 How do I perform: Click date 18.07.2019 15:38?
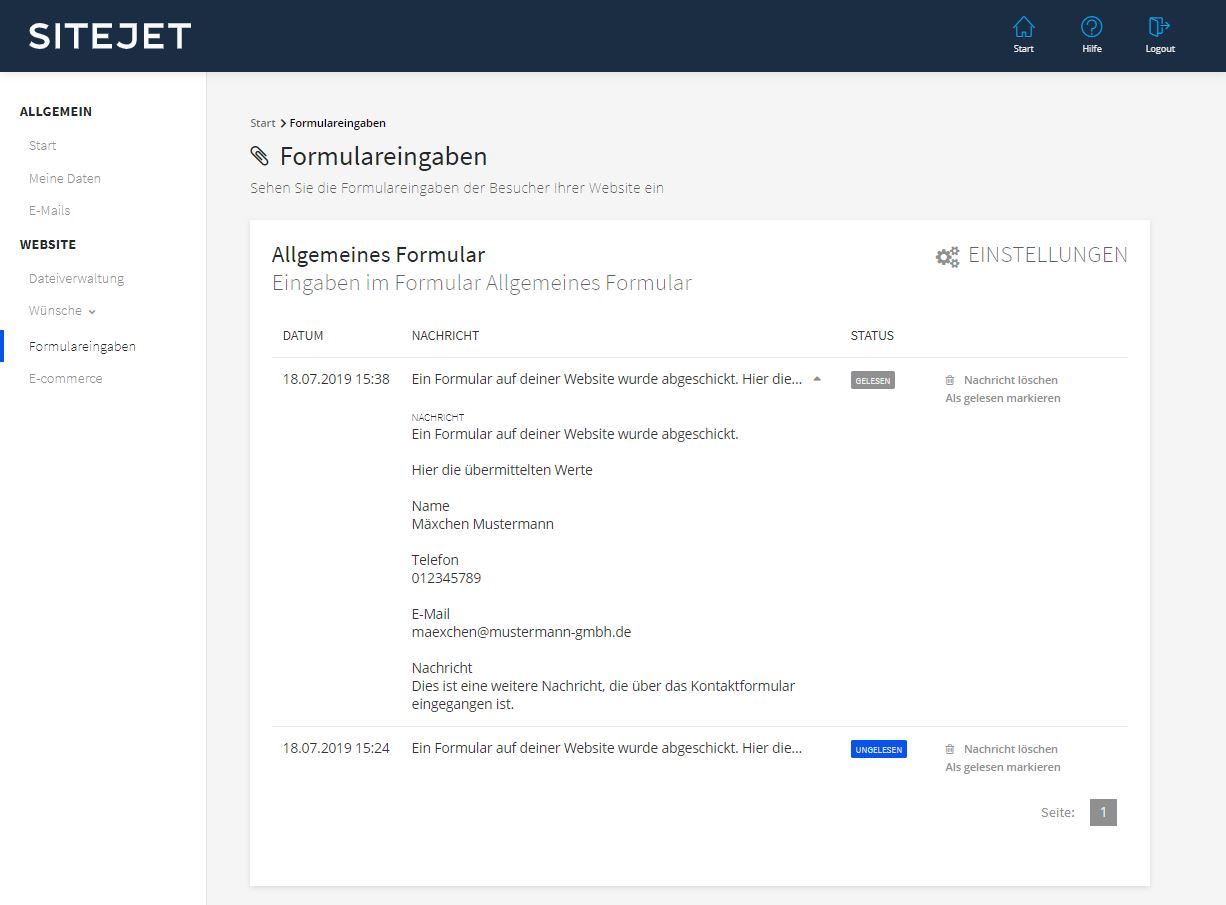pos(336,379)
